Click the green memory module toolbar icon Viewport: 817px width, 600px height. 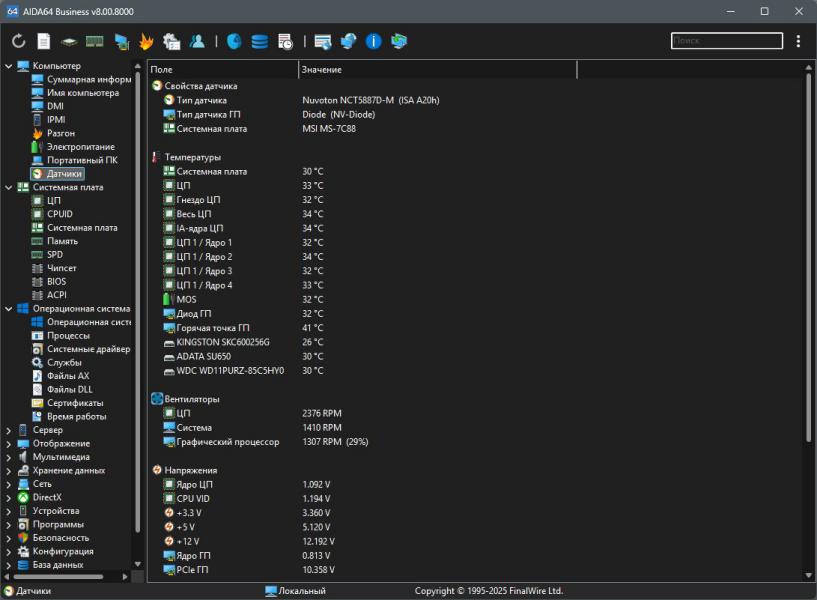click(x=95, y=41)
